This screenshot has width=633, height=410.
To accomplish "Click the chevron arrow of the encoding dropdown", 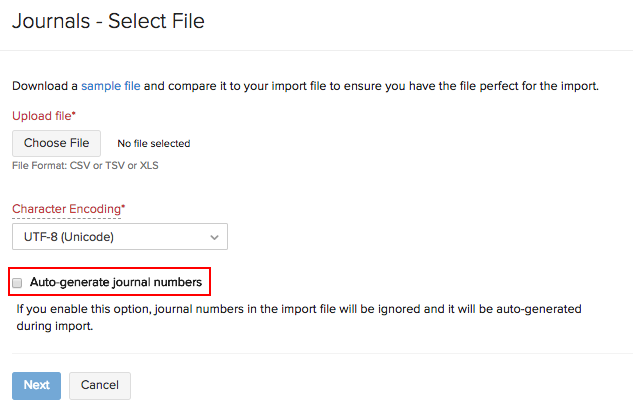I will click(214, 237).
